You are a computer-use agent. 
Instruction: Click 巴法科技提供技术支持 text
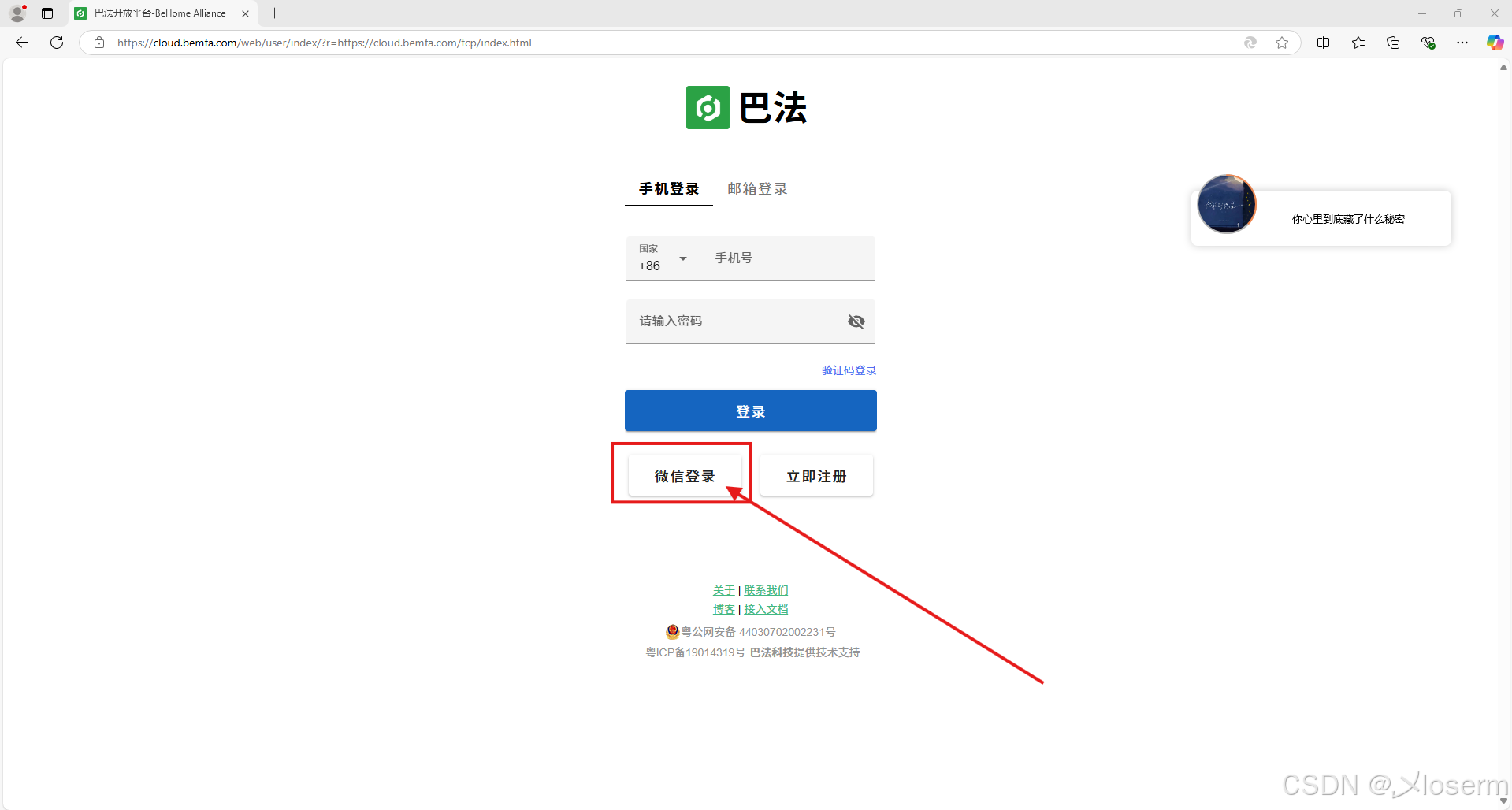(804, 652)
